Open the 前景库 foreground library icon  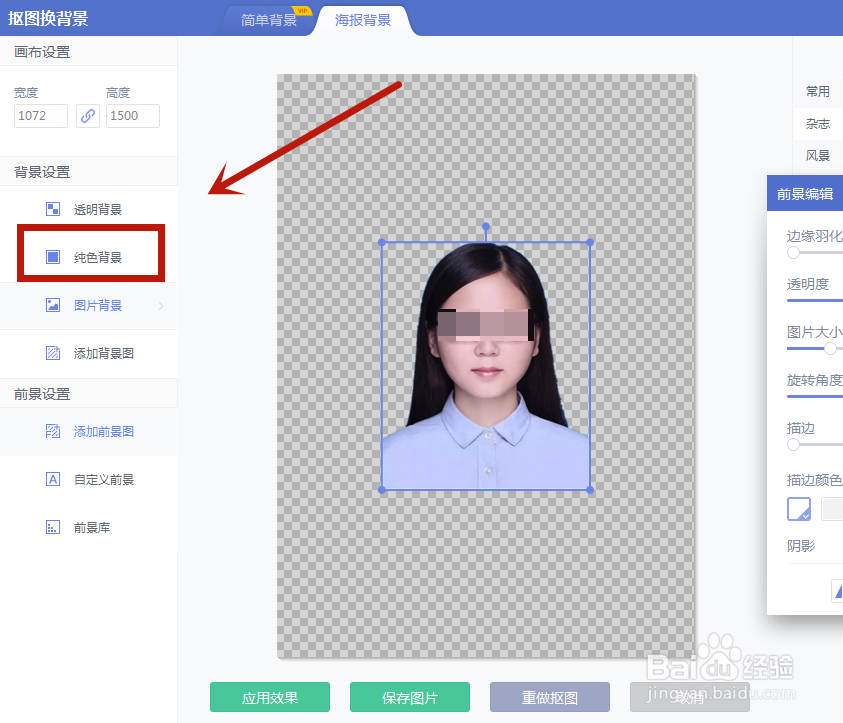(53, 526)
